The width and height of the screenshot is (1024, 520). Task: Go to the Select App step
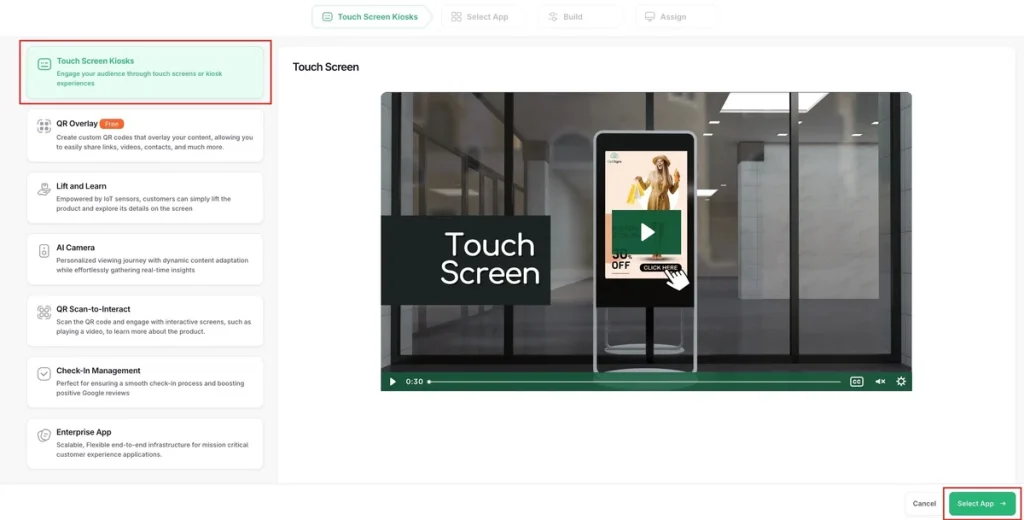coord(480,17)
